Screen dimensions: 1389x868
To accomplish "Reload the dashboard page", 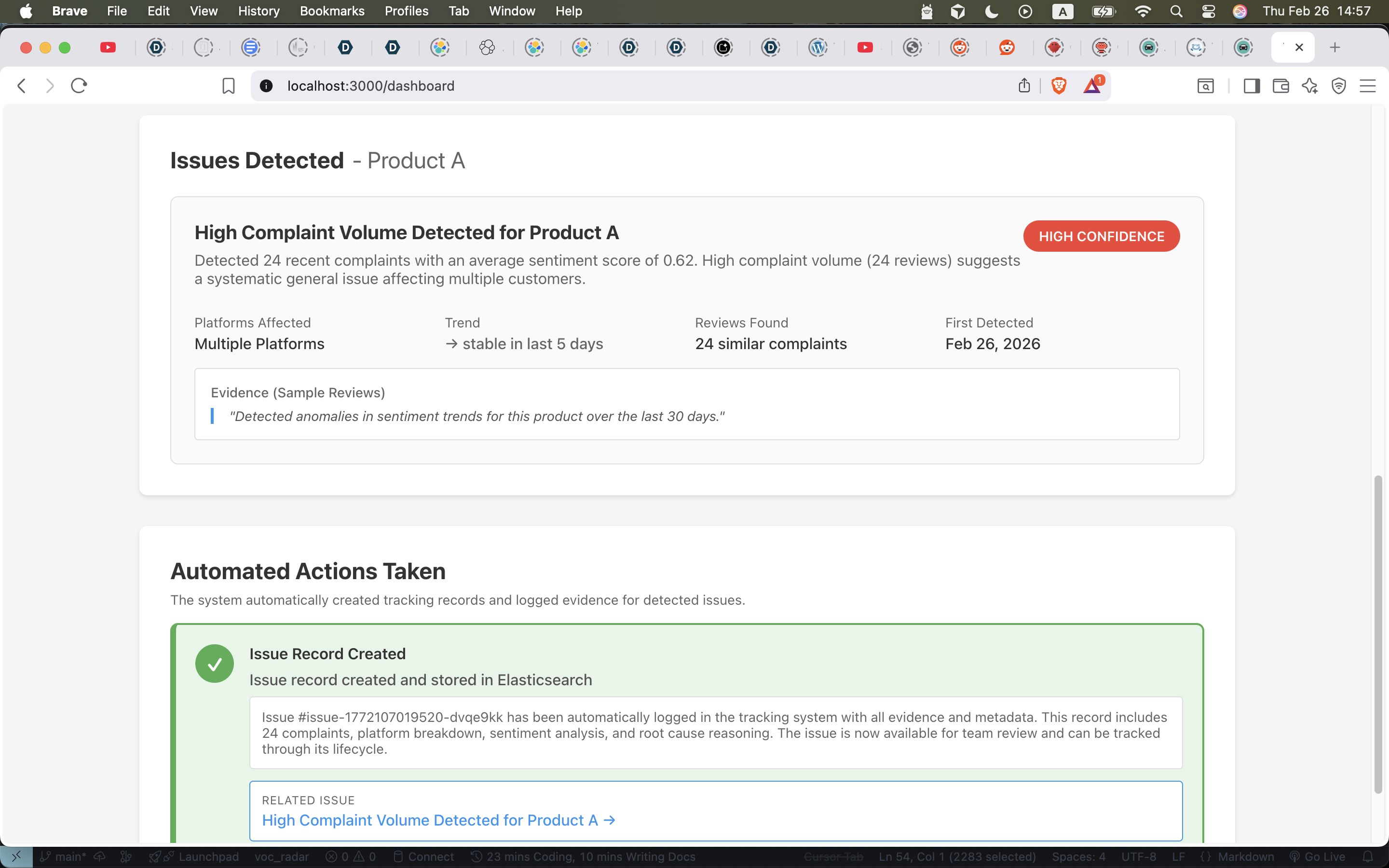I will click(79, 86).
